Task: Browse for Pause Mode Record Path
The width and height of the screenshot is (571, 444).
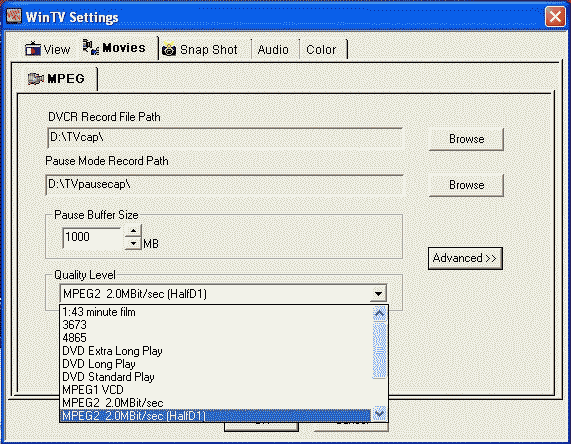Action: click(x=466, y=185)
